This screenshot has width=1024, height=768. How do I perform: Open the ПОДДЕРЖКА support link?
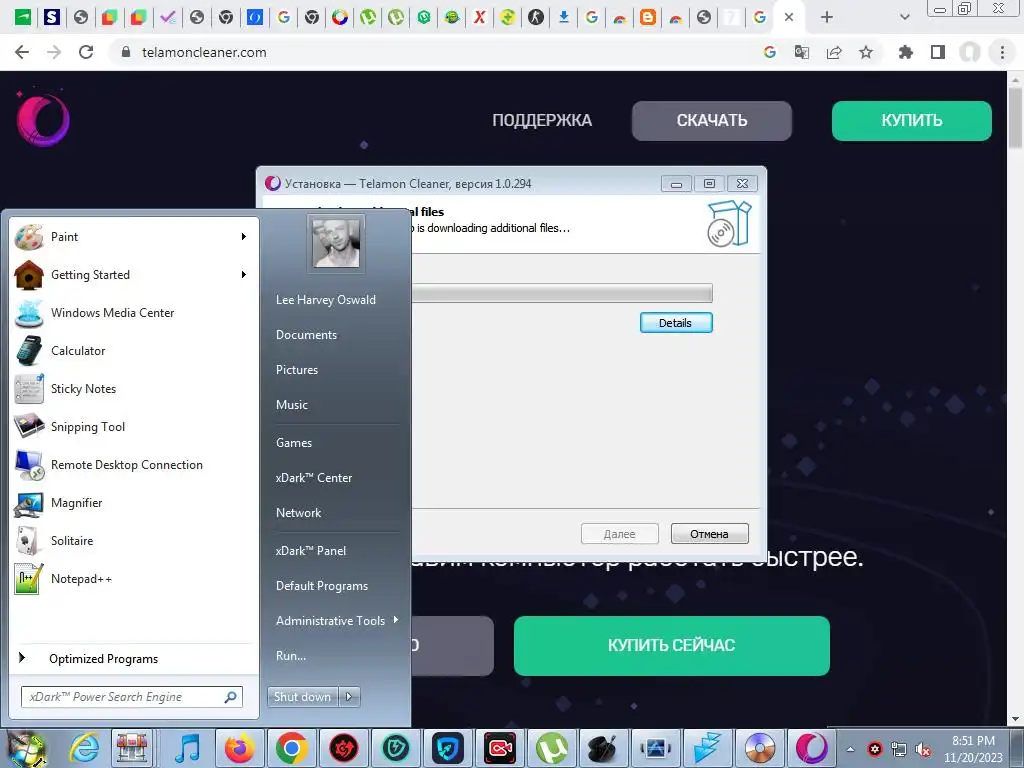[542, 120]
